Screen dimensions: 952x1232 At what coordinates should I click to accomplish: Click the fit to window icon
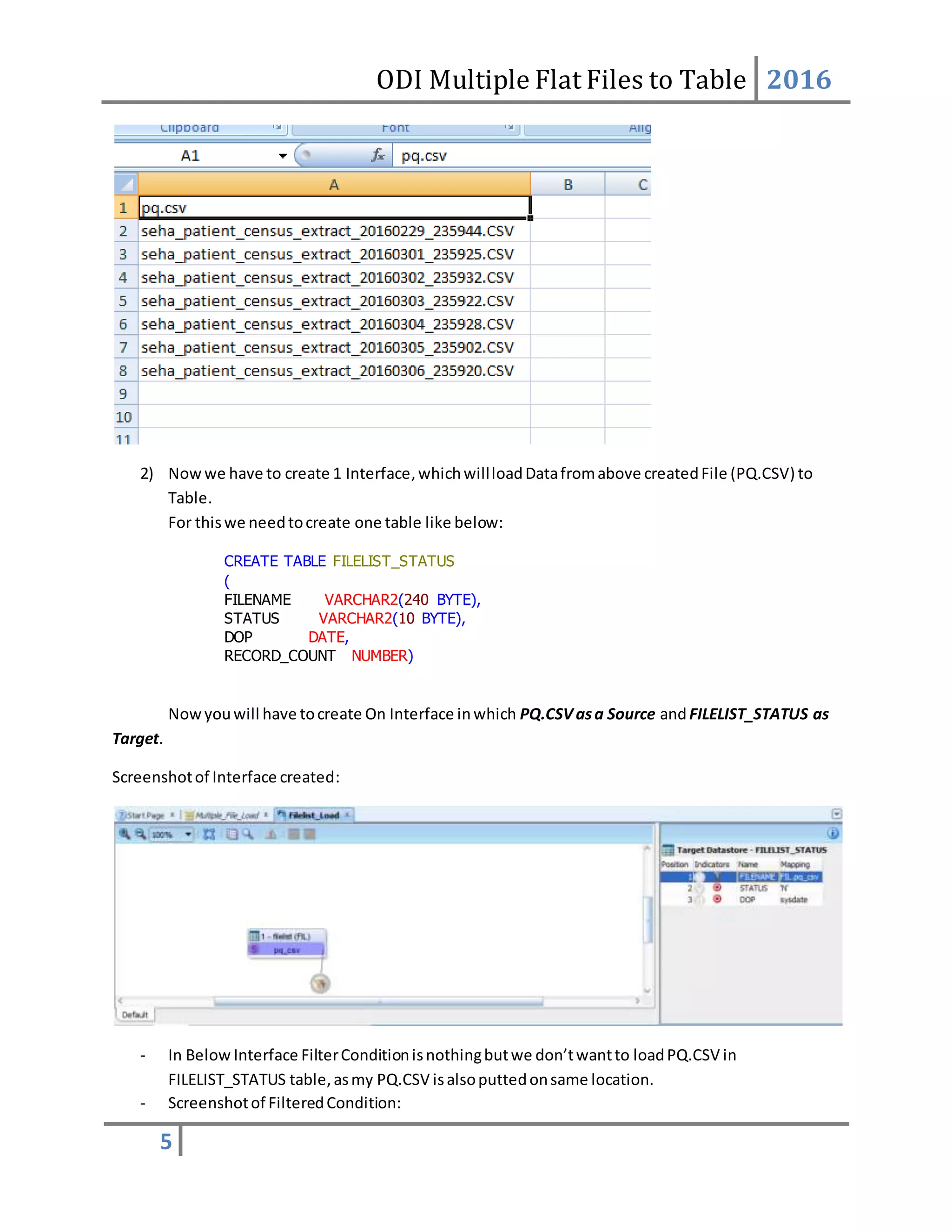[x=209, y=835]
